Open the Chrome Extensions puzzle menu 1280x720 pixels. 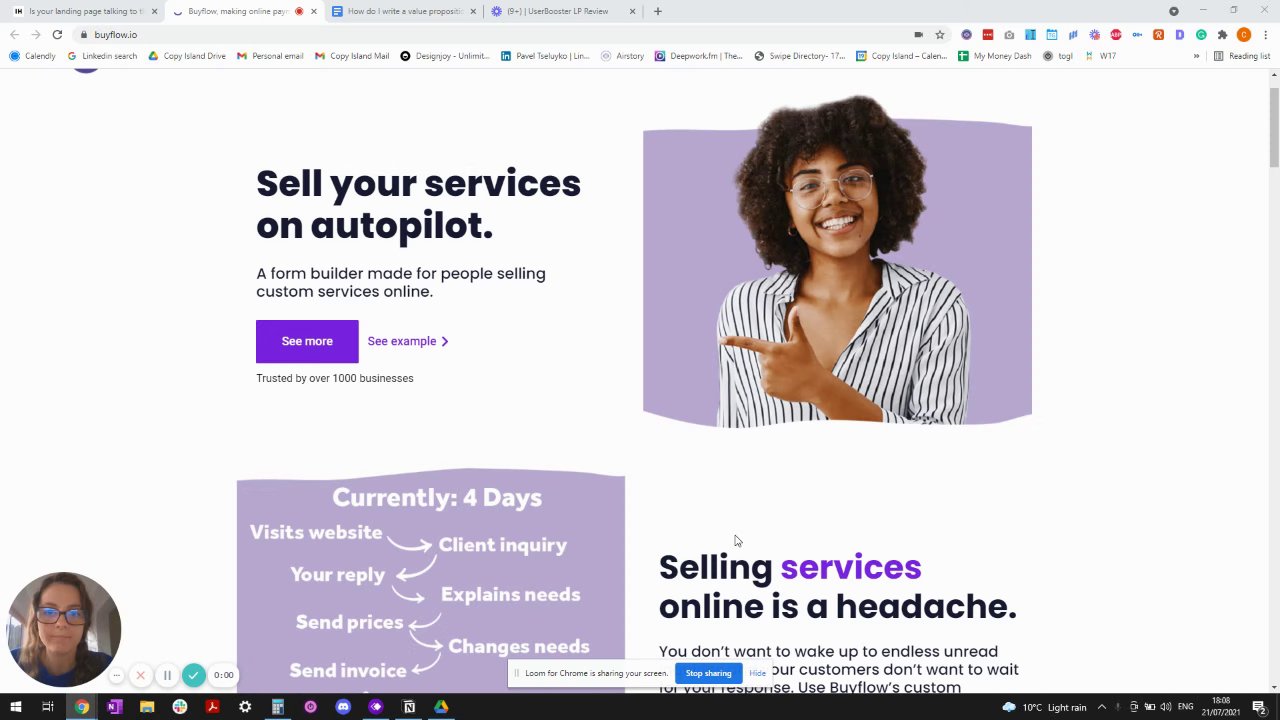pos(1222,35)
